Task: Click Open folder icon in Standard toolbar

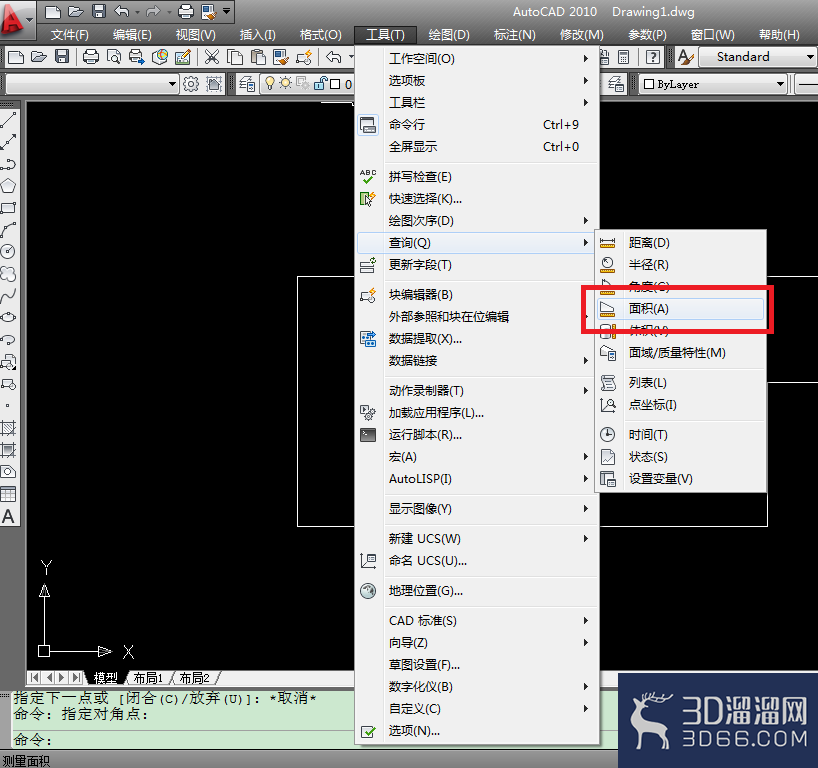Action: point(39,56)
